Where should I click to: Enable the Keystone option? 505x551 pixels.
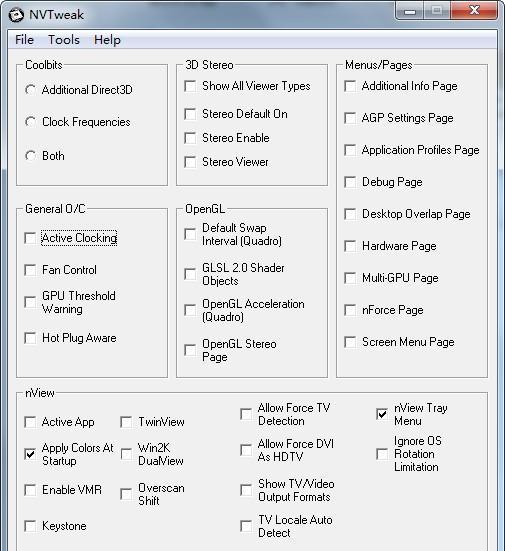tap(30, 526)
